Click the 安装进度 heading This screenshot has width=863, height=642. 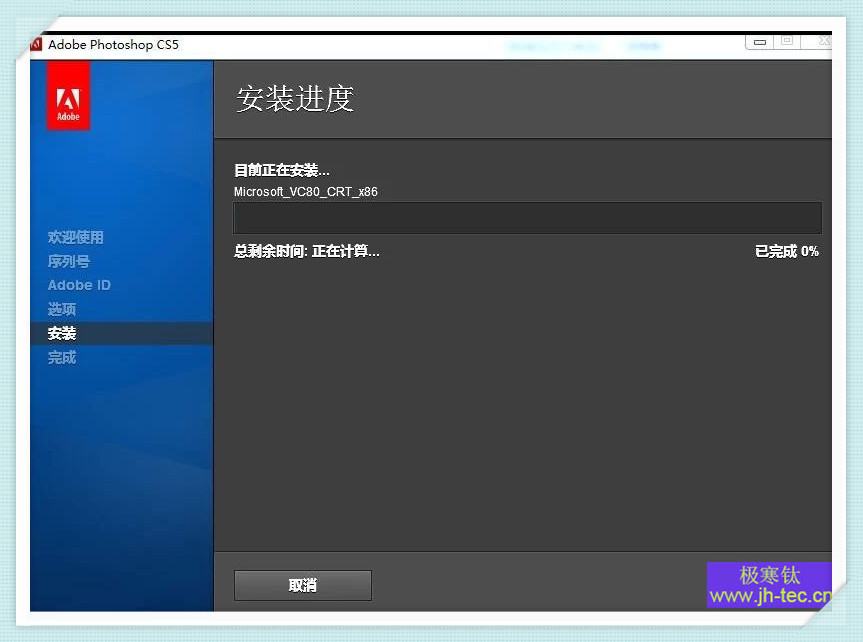coord(295,99)
